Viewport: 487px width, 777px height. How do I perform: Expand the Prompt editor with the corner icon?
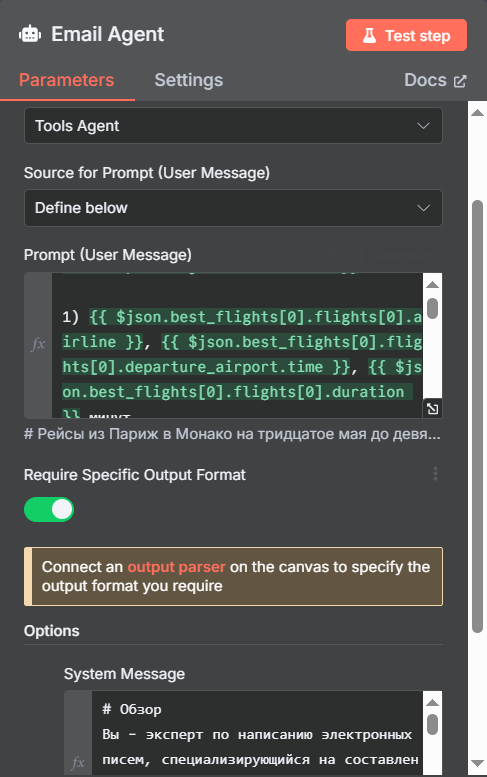pos(433,409)
